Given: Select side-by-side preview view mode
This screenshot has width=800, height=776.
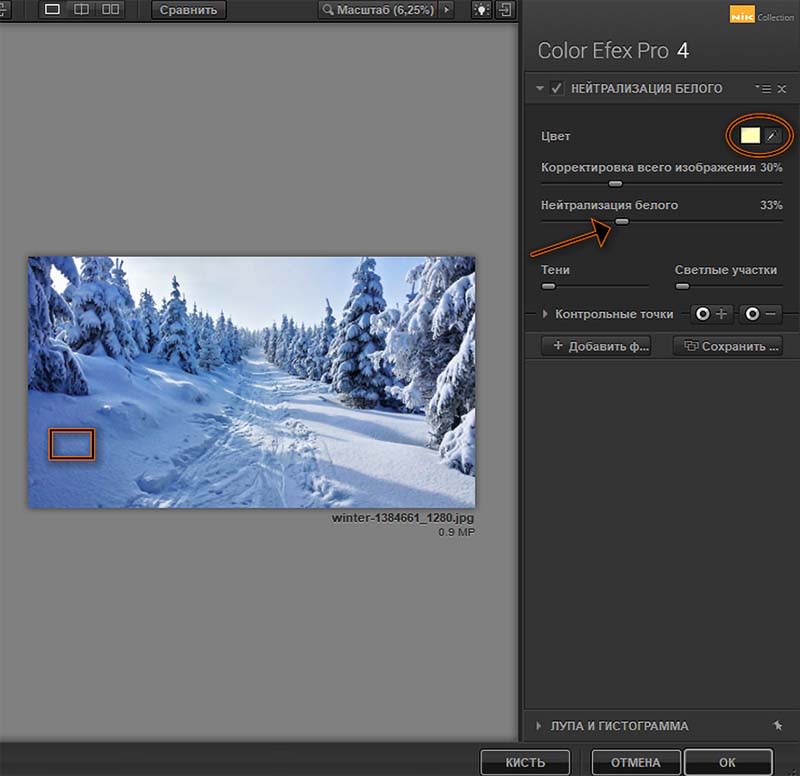Looking at the screenshot, I should [x=110, y=9].
